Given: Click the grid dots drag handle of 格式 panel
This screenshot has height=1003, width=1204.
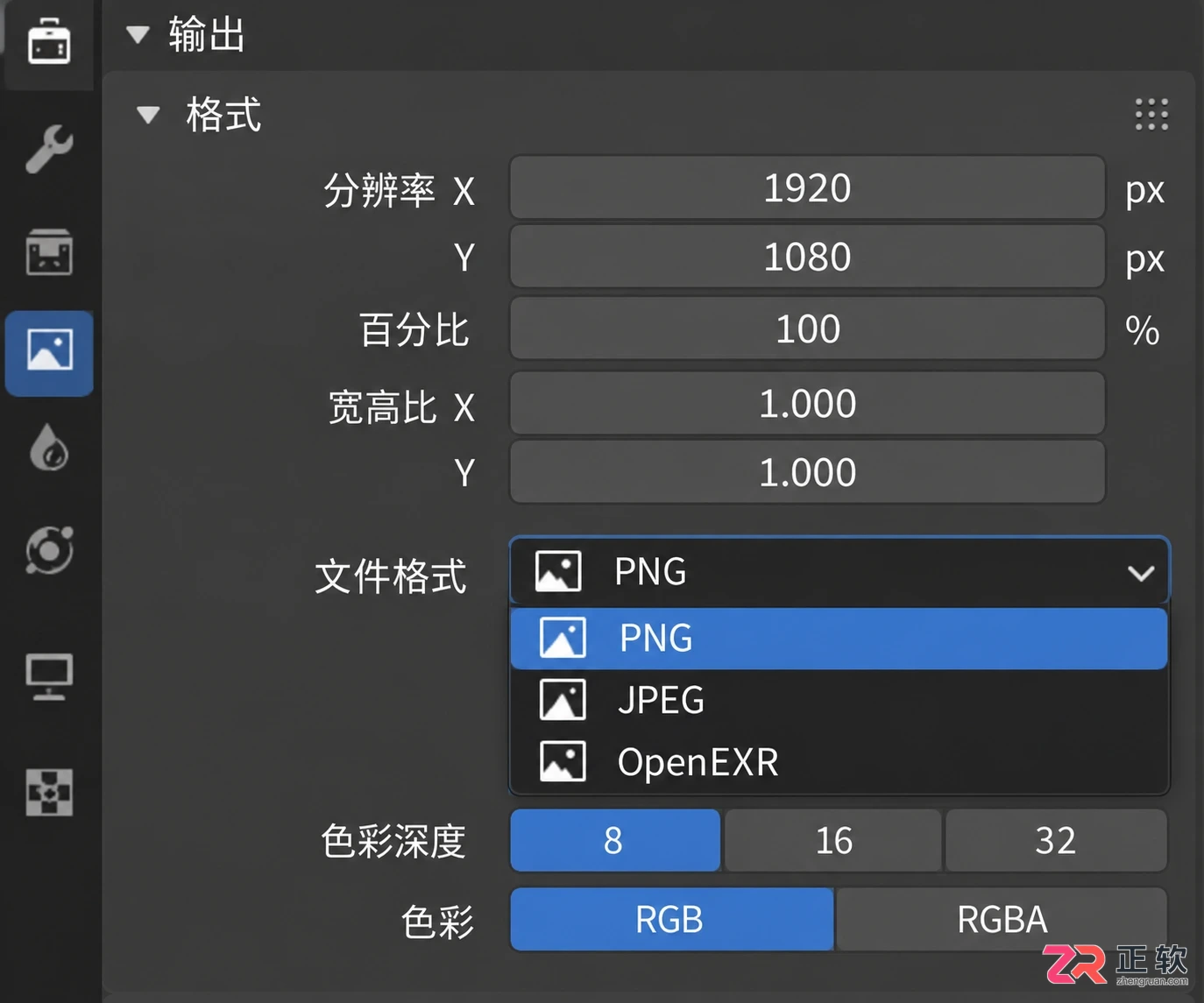Looking at the screenshot, I should click(1151, 114).
